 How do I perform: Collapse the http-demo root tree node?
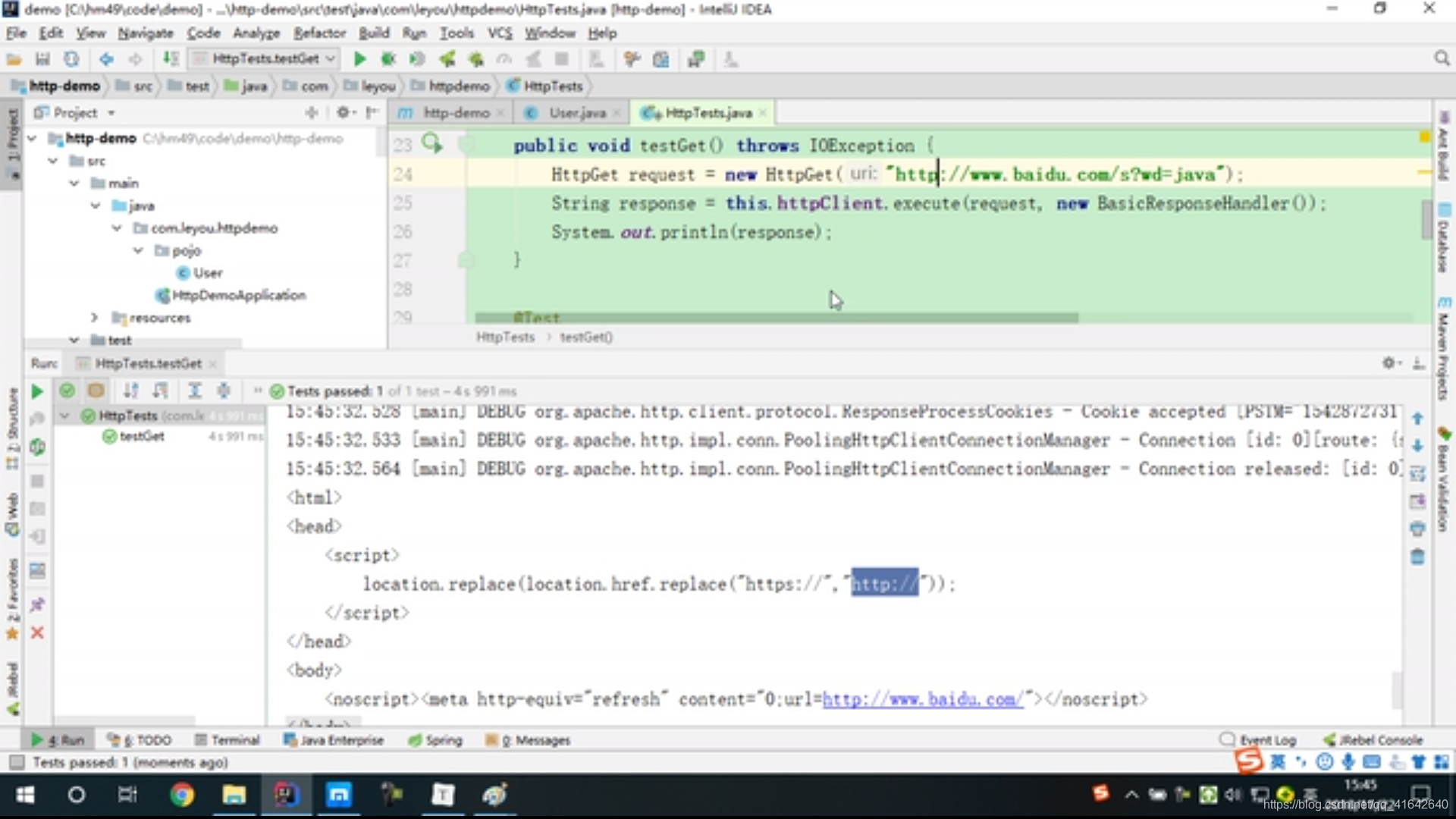[x=32, y=138]
